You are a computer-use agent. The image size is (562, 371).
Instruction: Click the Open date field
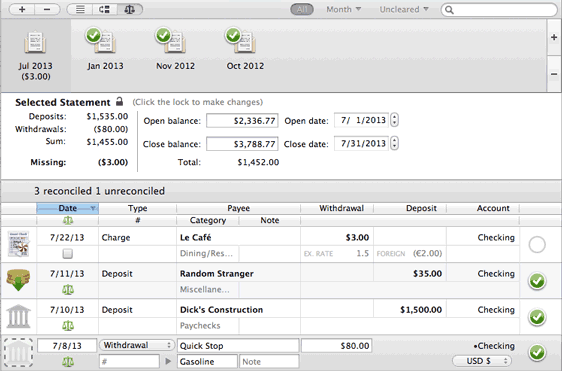click(361, 120)
